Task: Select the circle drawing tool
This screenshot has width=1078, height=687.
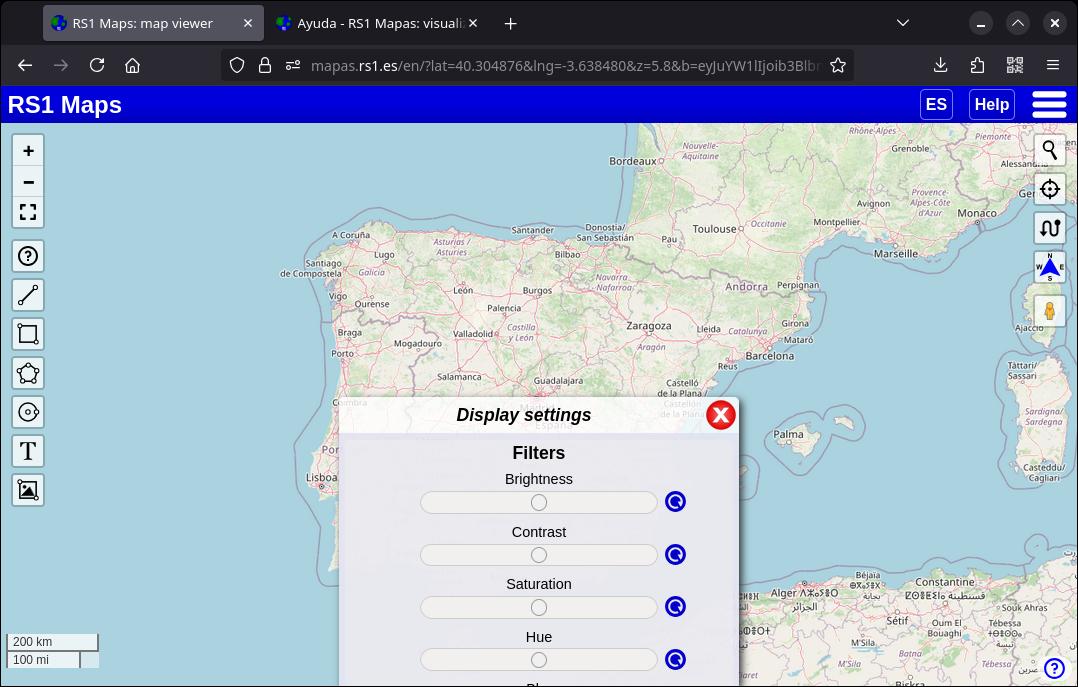Action: click(x=28, y=412)
